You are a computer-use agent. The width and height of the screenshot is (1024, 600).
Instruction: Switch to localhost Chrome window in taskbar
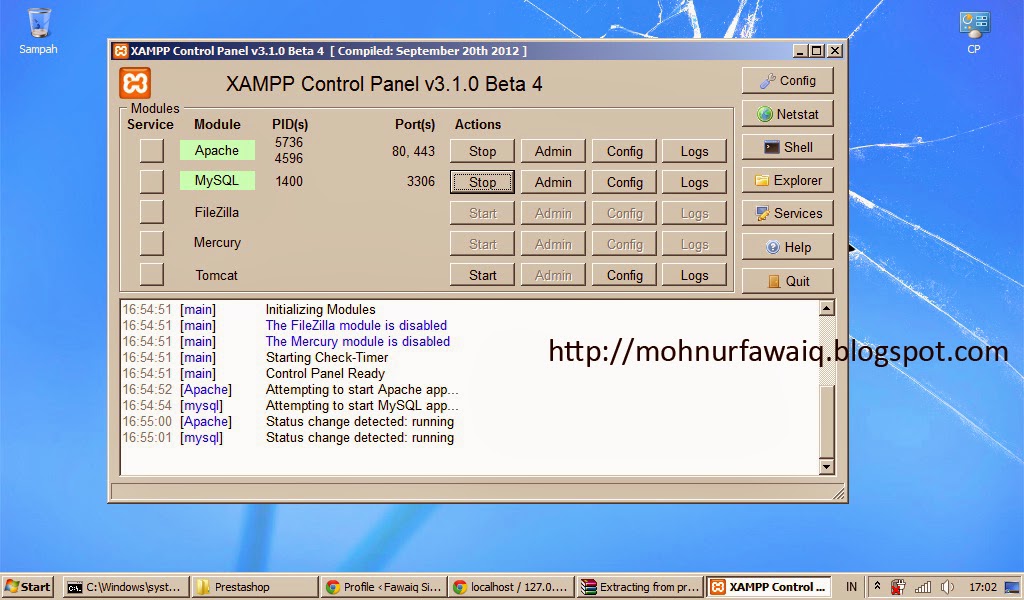click(x=512, y=587)
